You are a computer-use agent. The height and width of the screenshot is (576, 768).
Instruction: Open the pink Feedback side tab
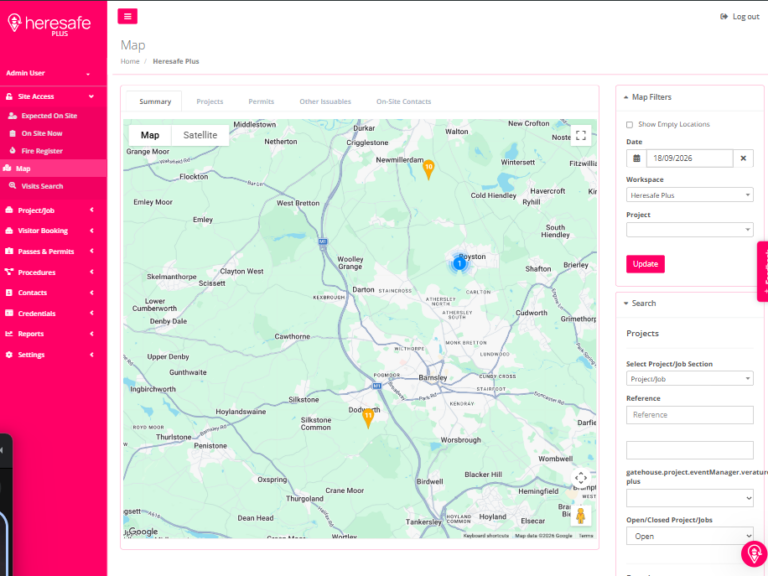click(763, 271)
